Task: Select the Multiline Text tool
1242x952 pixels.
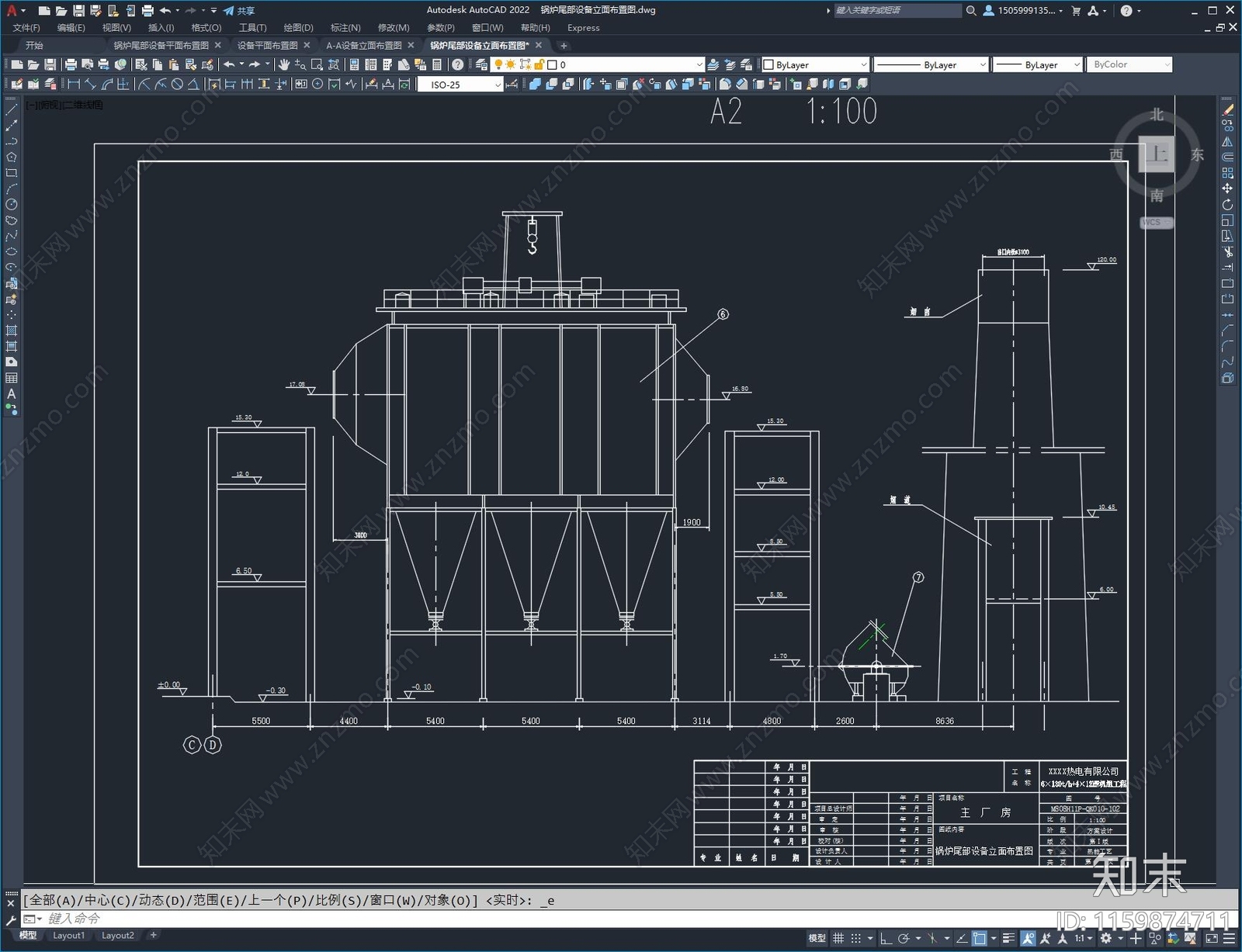Action: point(12,394)
